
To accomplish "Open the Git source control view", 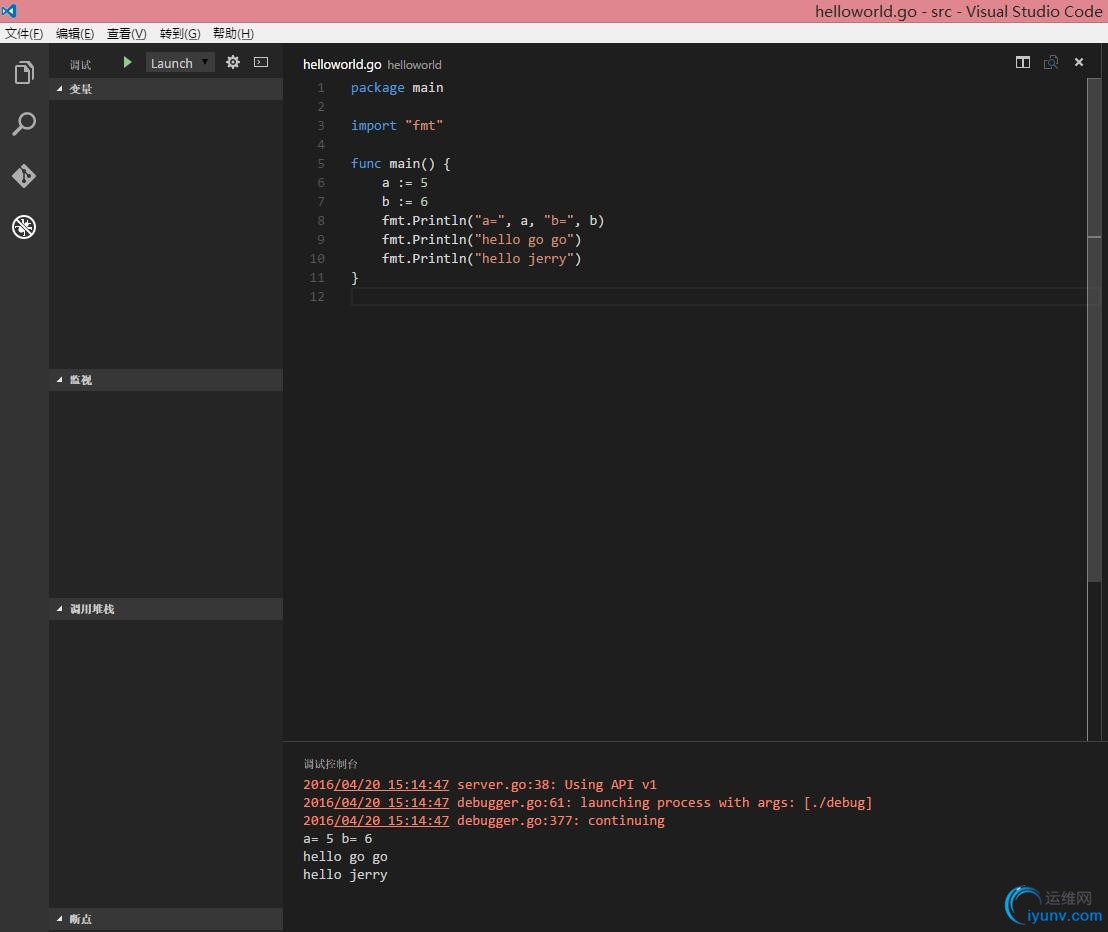I will tap(24, 175).
